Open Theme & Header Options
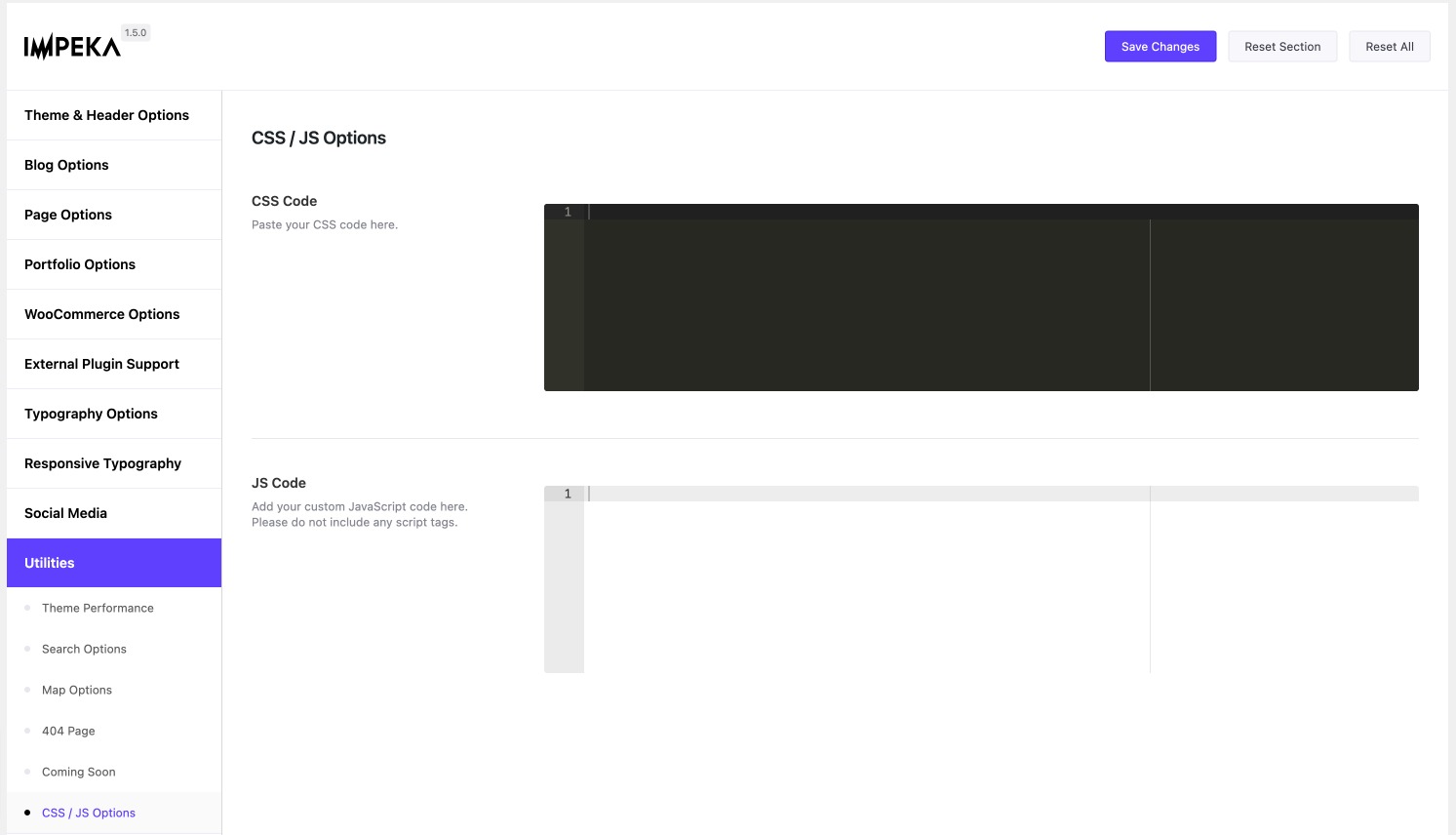 [x=106, y=115]
